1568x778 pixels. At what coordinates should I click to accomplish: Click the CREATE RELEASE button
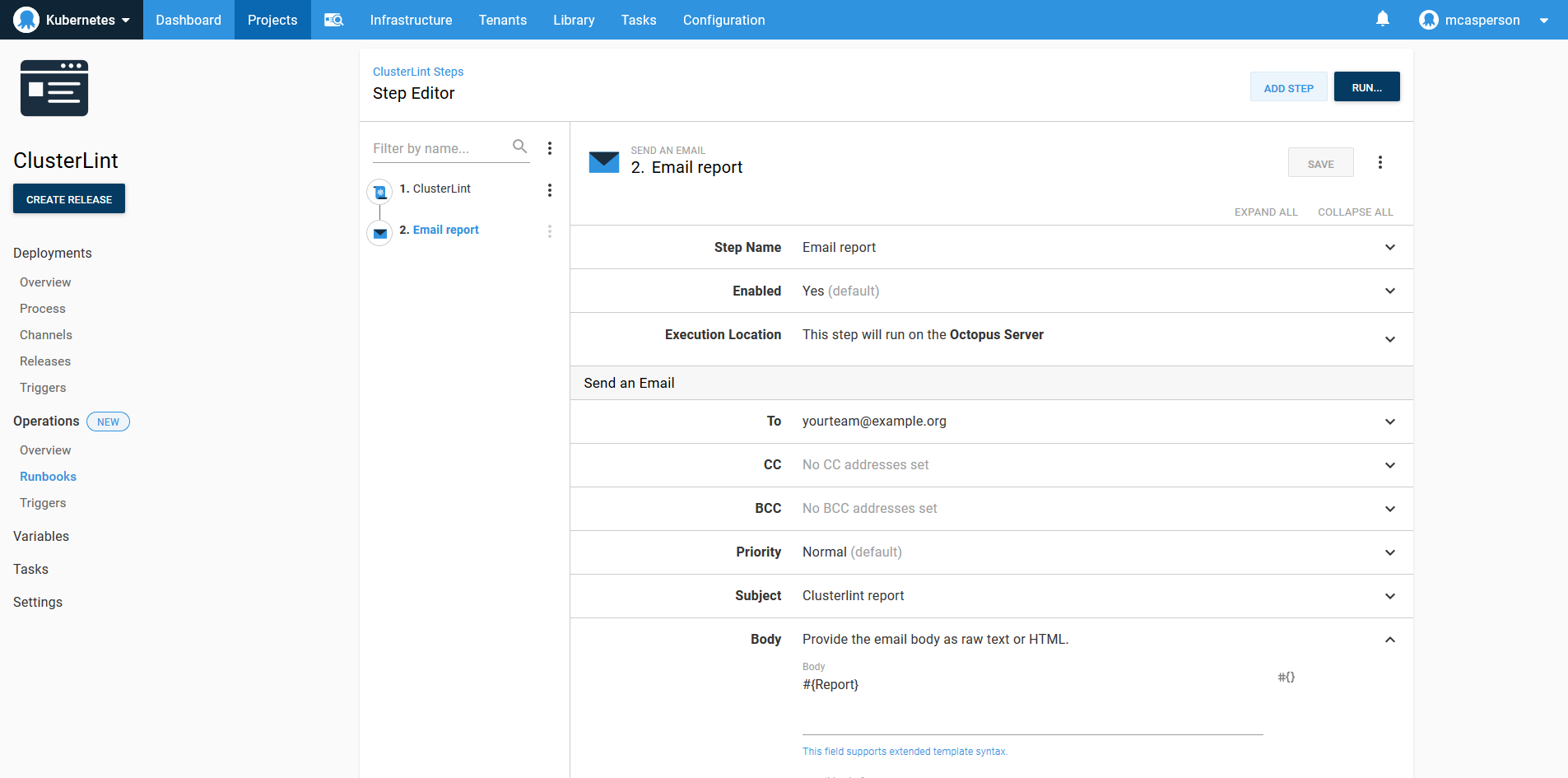[x=68, y=198]
